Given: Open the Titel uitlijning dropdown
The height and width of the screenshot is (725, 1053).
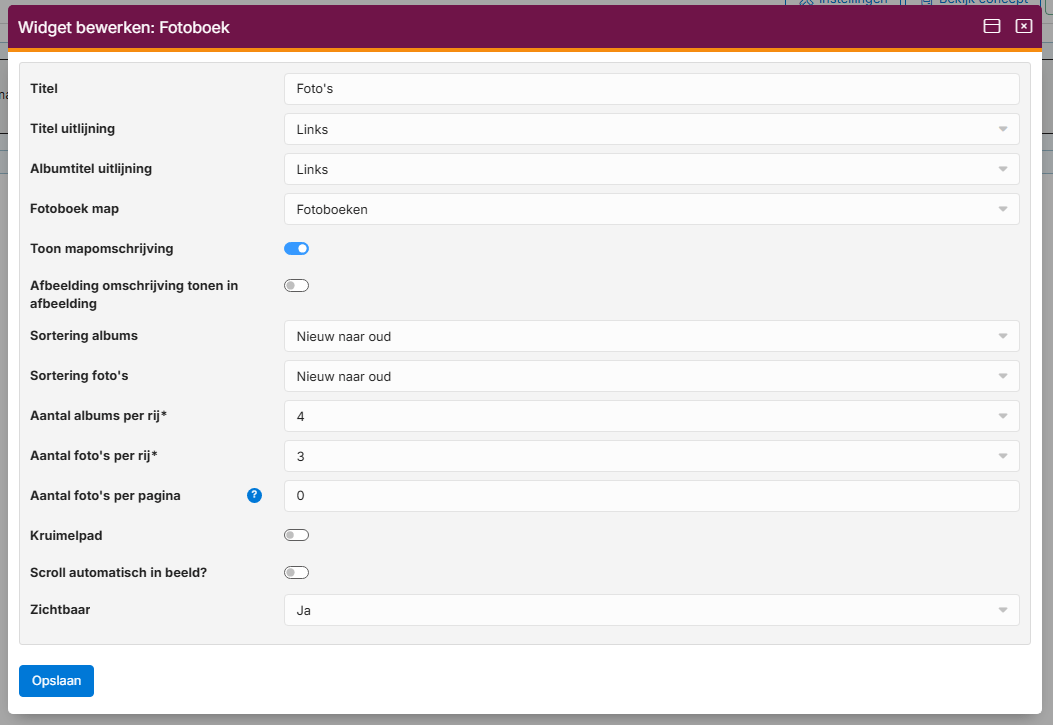Looking at the screenshot, I should click(x=651, y=129).
